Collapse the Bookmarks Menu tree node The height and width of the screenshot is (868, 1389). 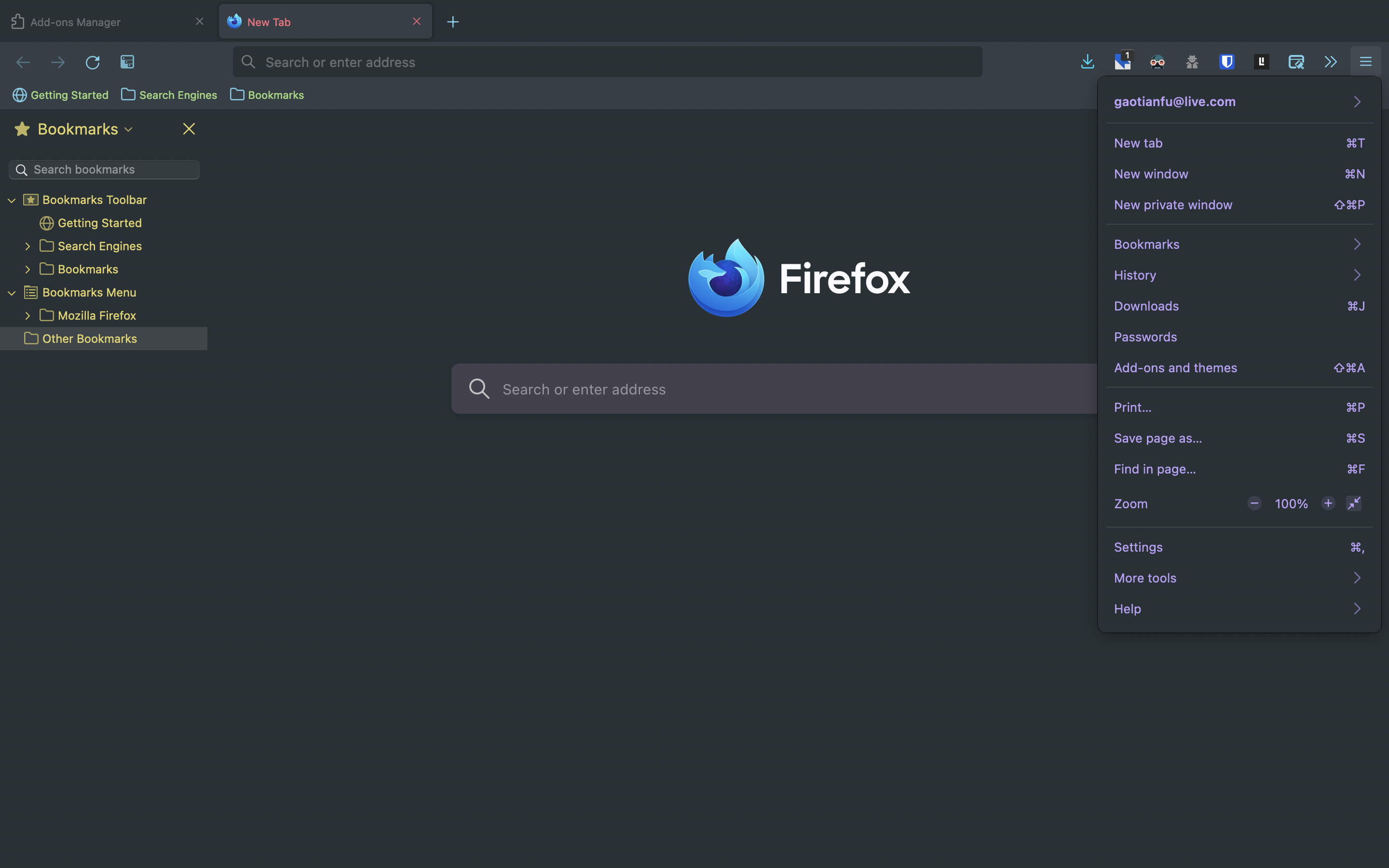[12, 293]
